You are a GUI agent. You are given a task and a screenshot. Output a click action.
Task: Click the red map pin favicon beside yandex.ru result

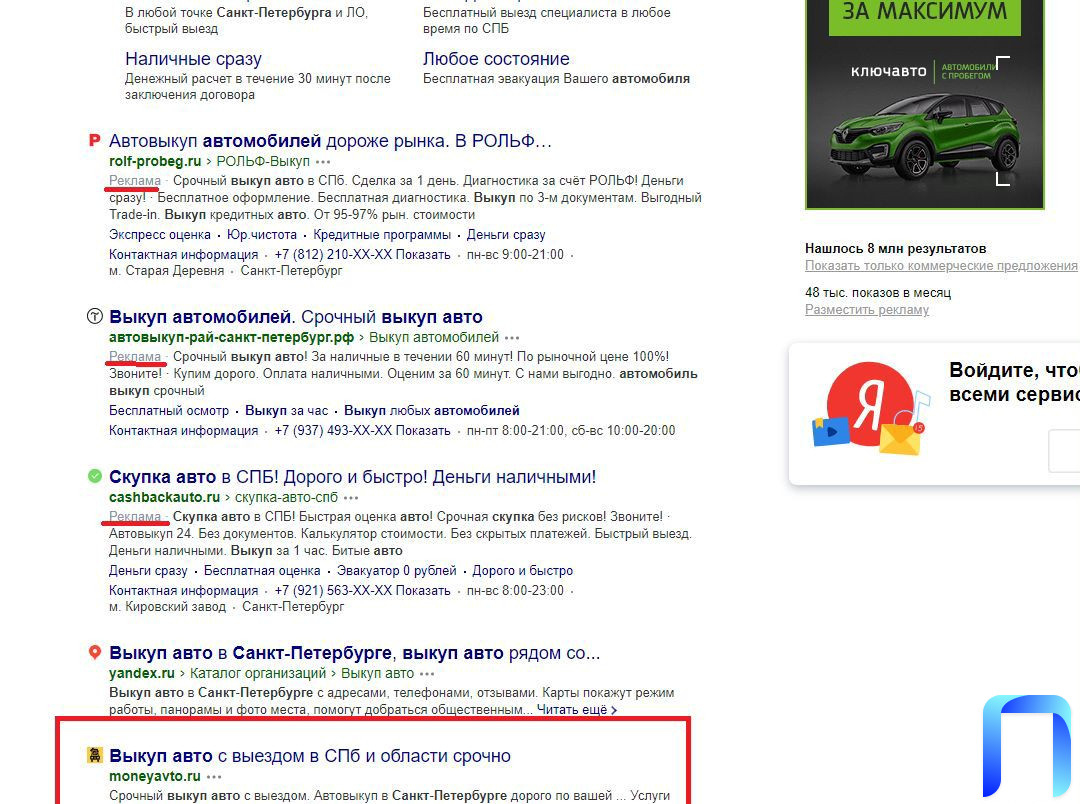(x=95, y=652)
